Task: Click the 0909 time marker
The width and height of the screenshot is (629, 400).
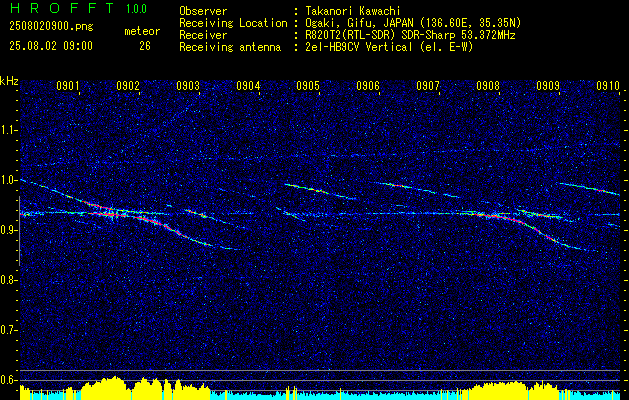Action: [x=548, y=85]
